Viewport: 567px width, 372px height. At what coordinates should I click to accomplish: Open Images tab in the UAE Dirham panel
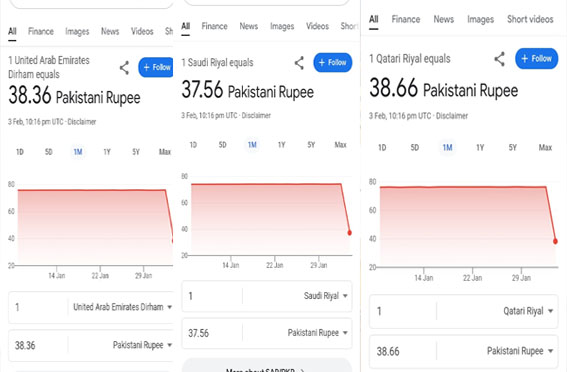[77, 31]
